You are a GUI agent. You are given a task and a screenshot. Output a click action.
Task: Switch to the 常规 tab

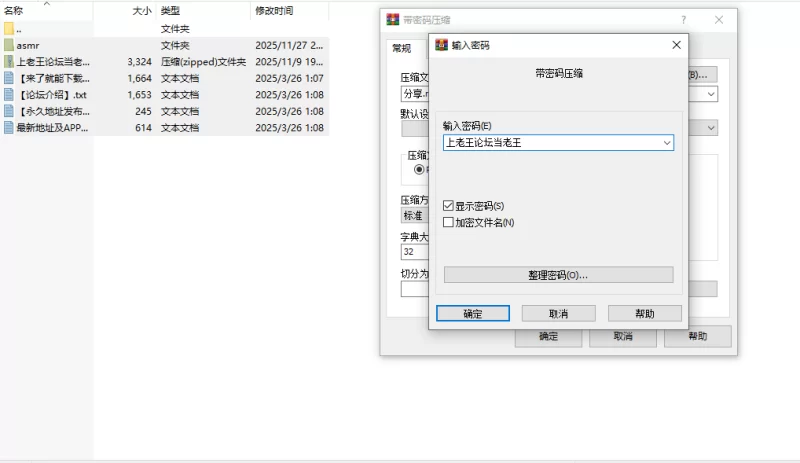(401, 47)
